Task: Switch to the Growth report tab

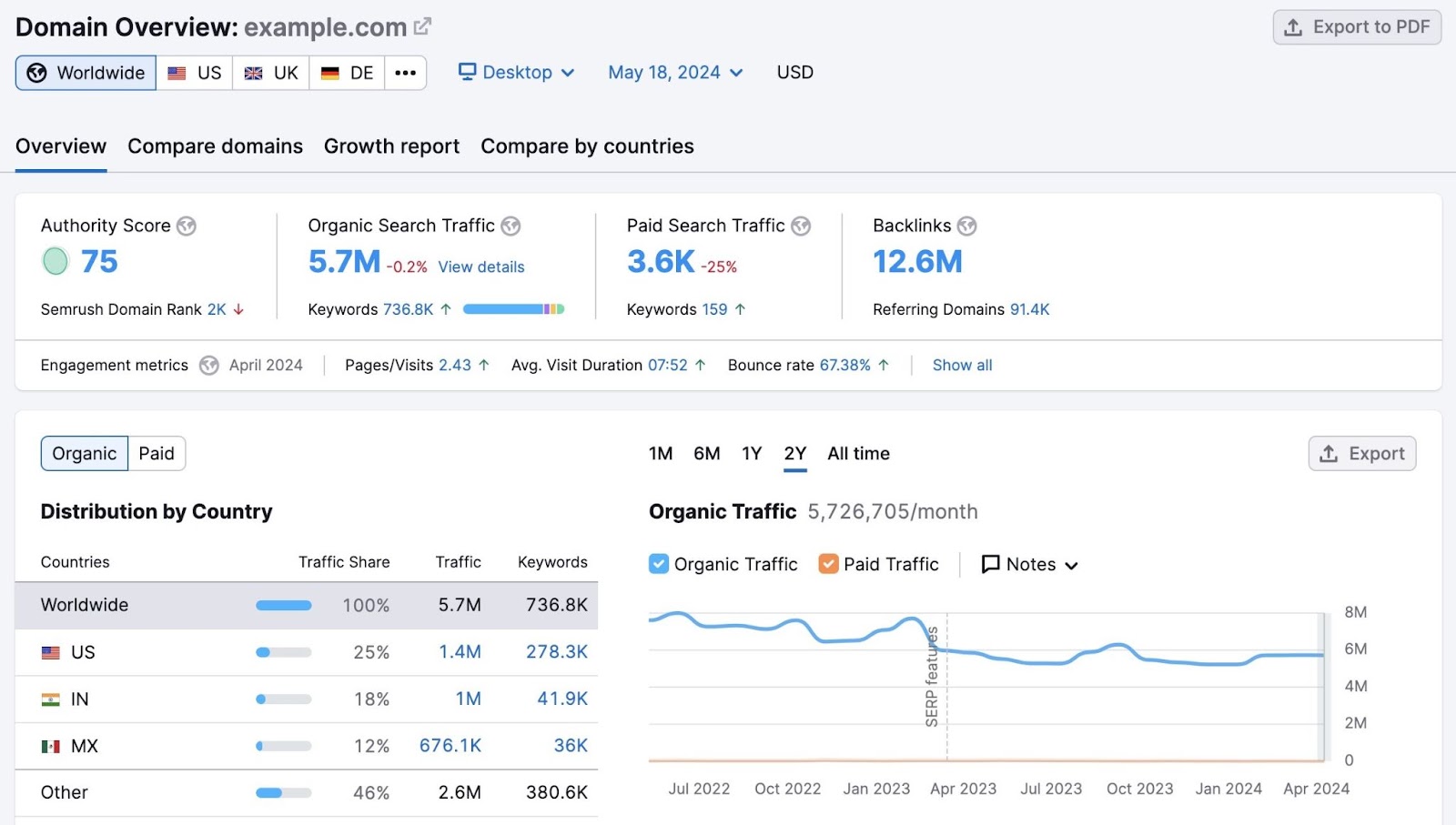Action: point(391,146)
